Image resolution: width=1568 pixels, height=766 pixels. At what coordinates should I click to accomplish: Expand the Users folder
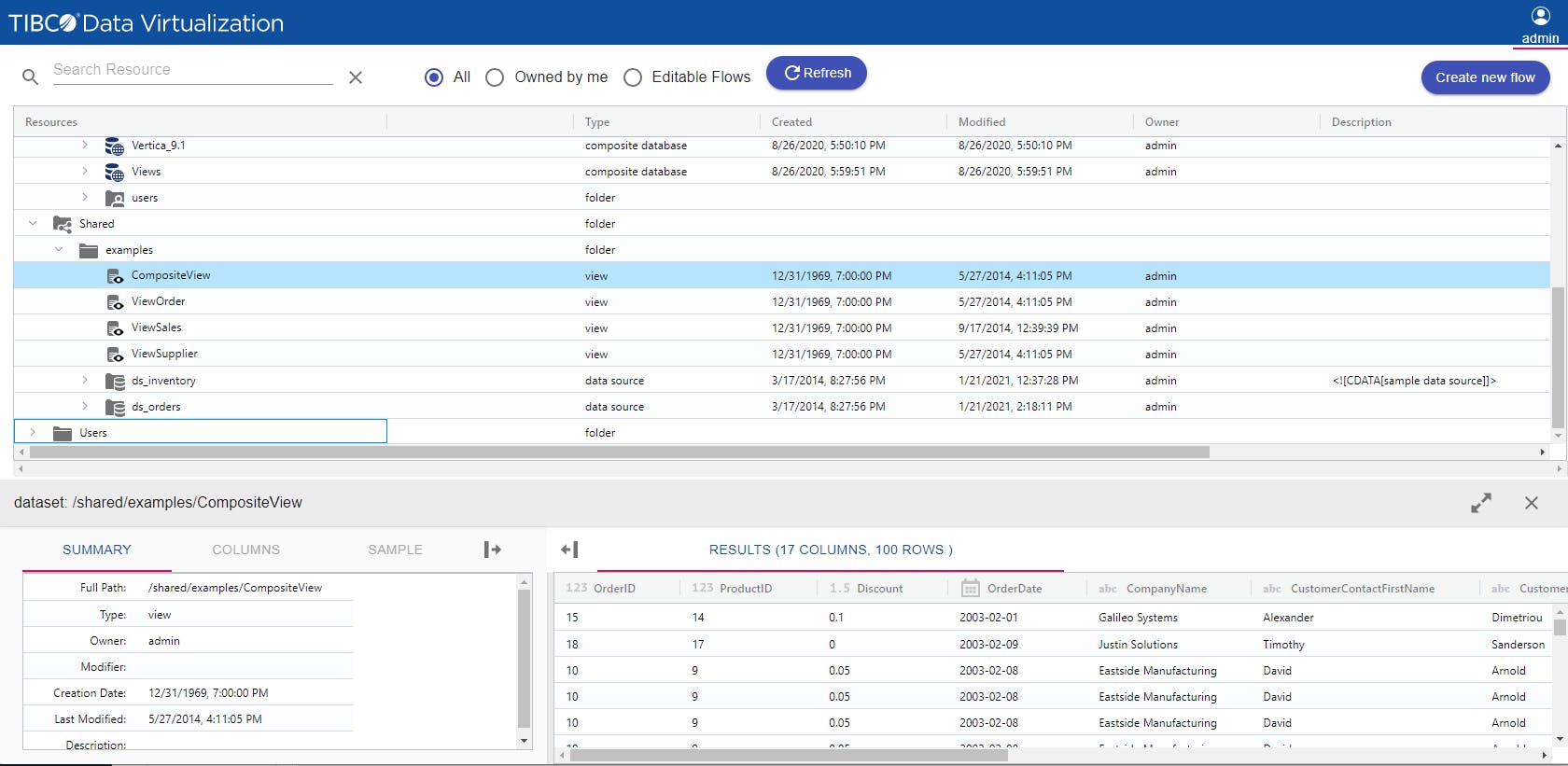[x=33, y=433]
